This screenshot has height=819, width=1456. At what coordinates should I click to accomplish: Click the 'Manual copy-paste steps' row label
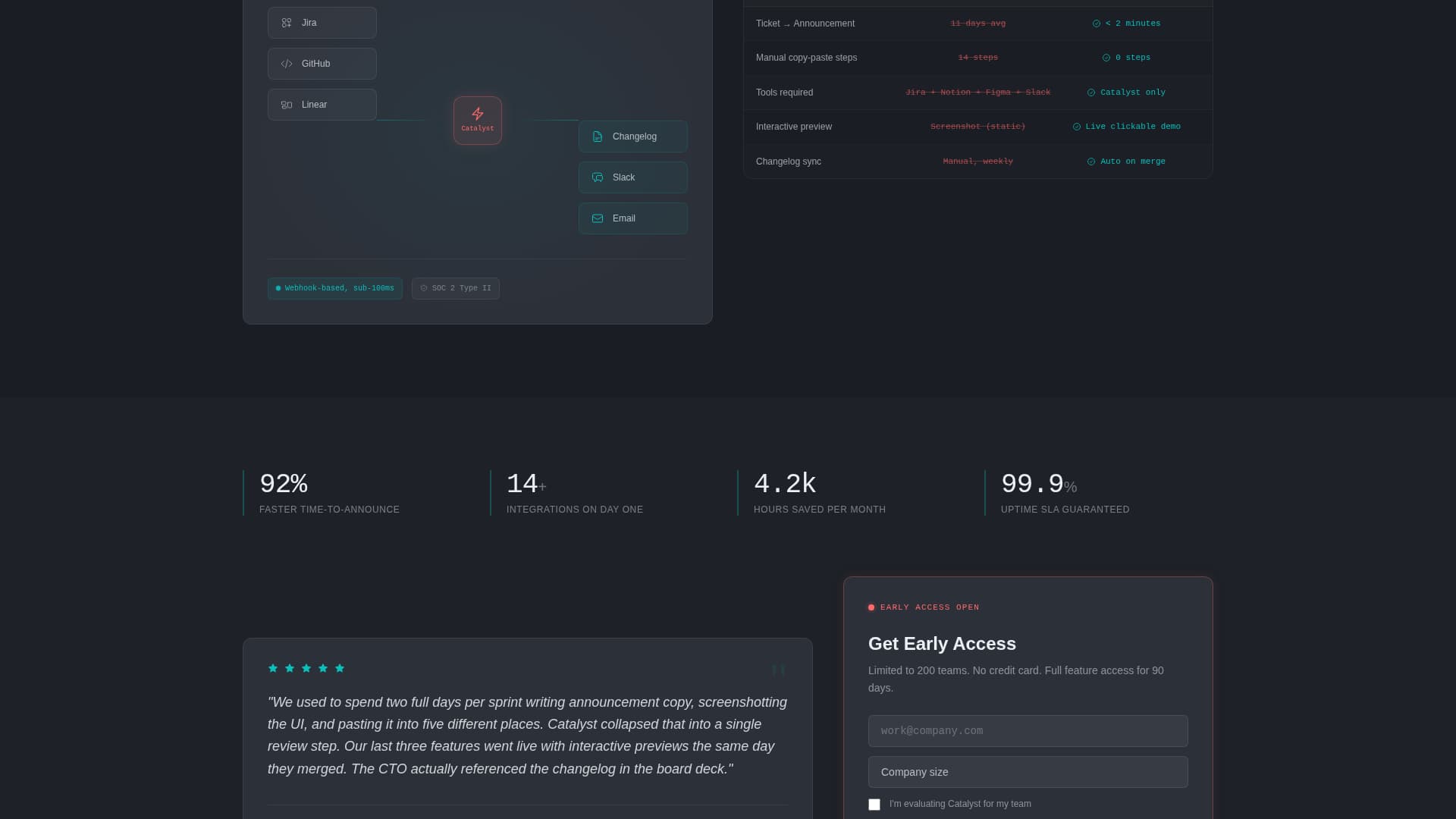[x=806, y=58]
